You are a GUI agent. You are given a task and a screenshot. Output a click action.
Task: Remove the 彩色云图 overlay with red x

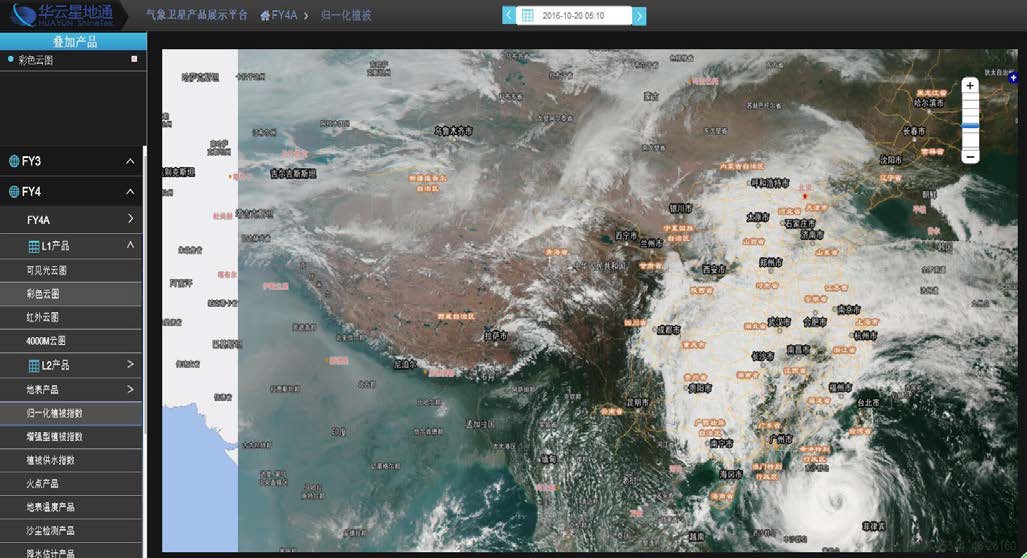coord(134,59)
